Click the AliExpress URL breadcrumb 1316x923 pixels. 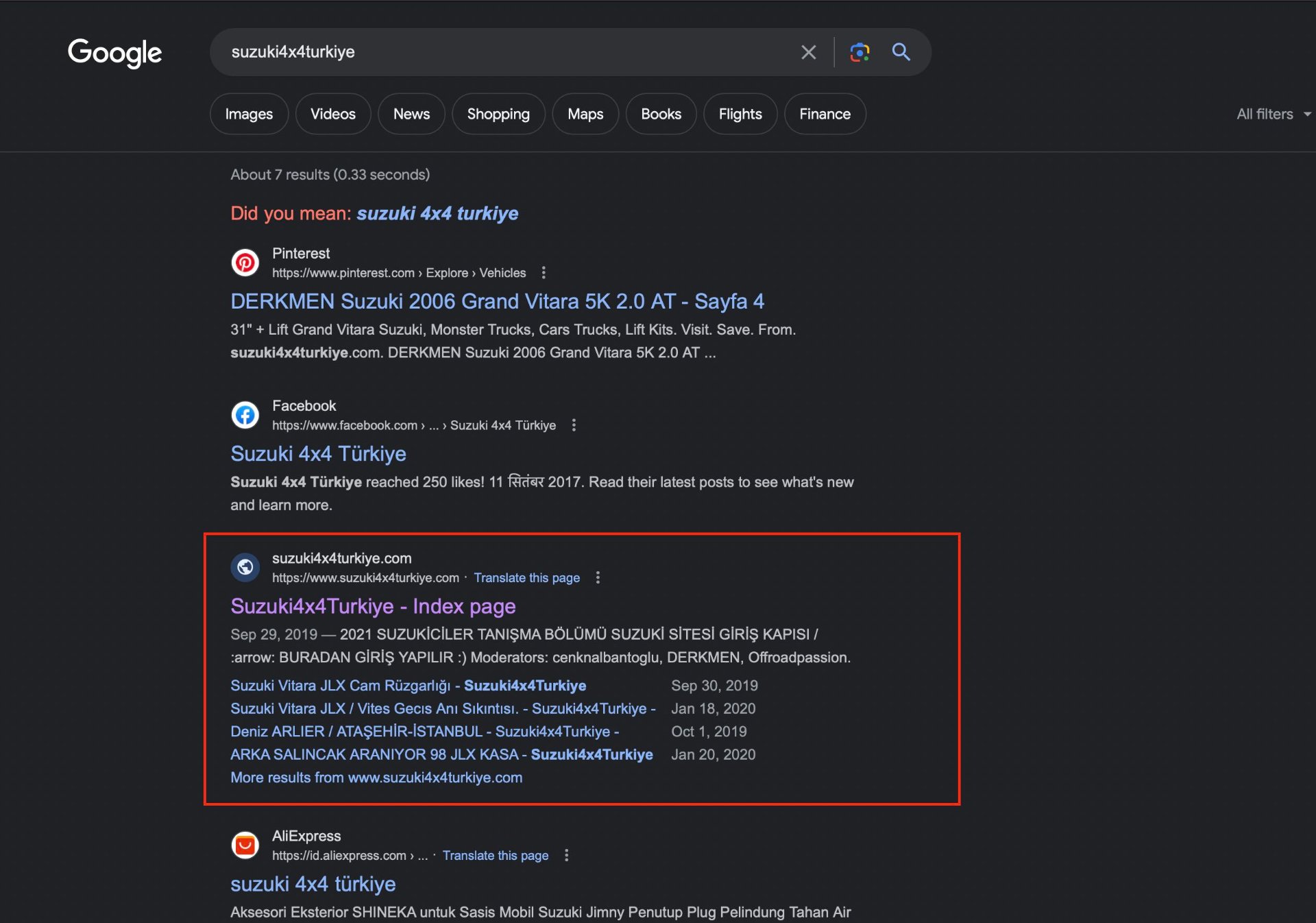click(350, 855)
